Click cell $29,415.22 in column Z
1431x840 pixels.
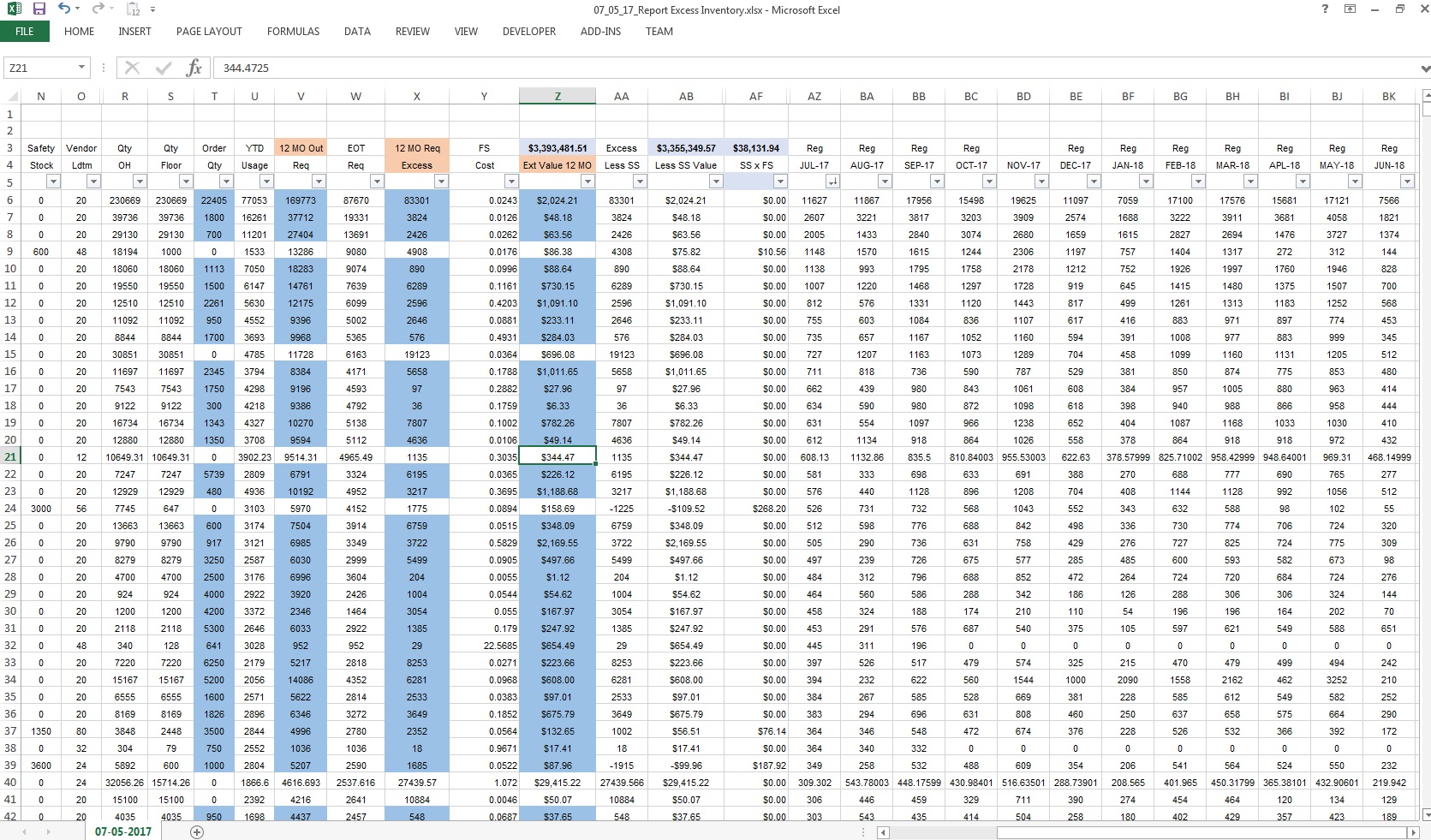pyautogui.click(x=557, y=782)
